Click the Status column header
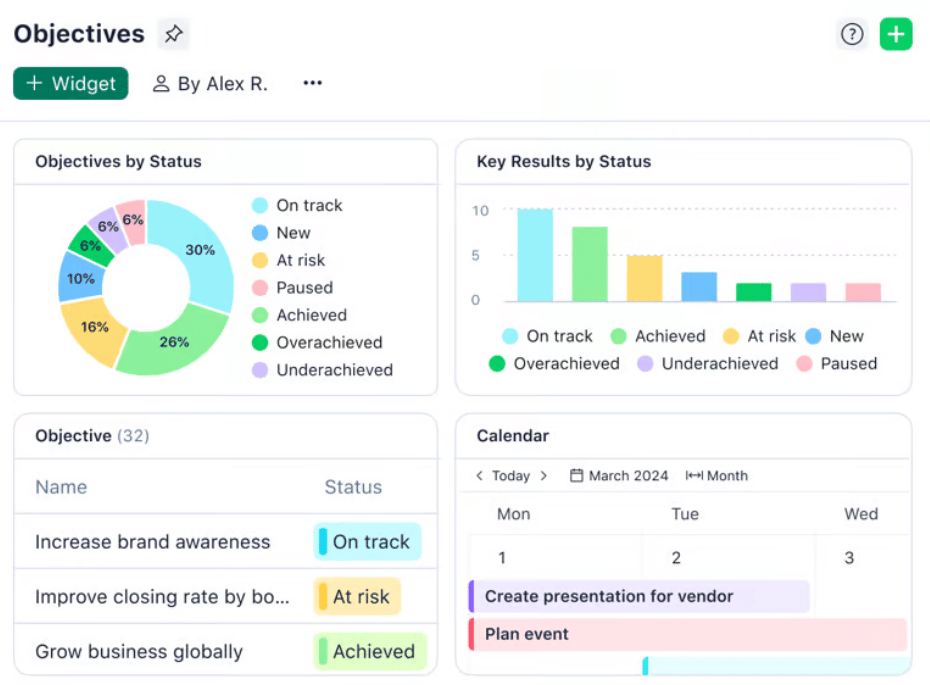This screenshot has height=685, width=930. pyautogui.click(x=353, y=487)
